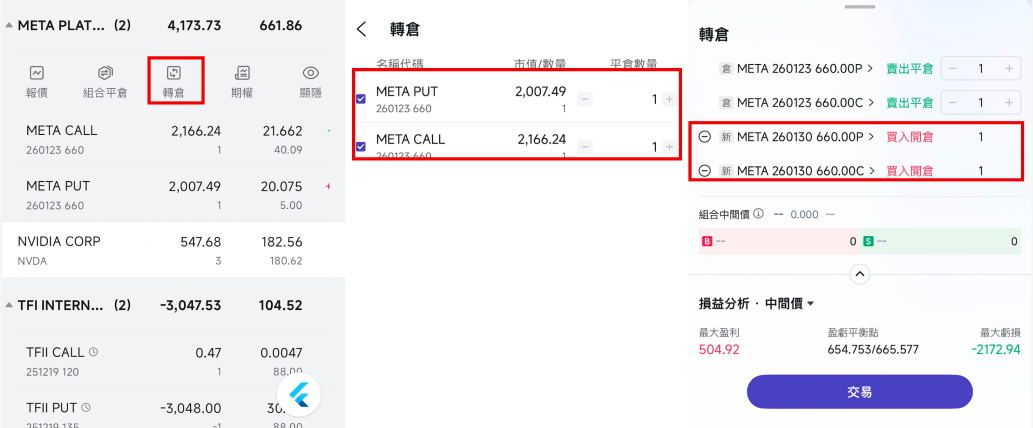This screenshot has height=428, width=1033.
Task: Tap the 轉倉 rollover icon
Action: (174, 73)
